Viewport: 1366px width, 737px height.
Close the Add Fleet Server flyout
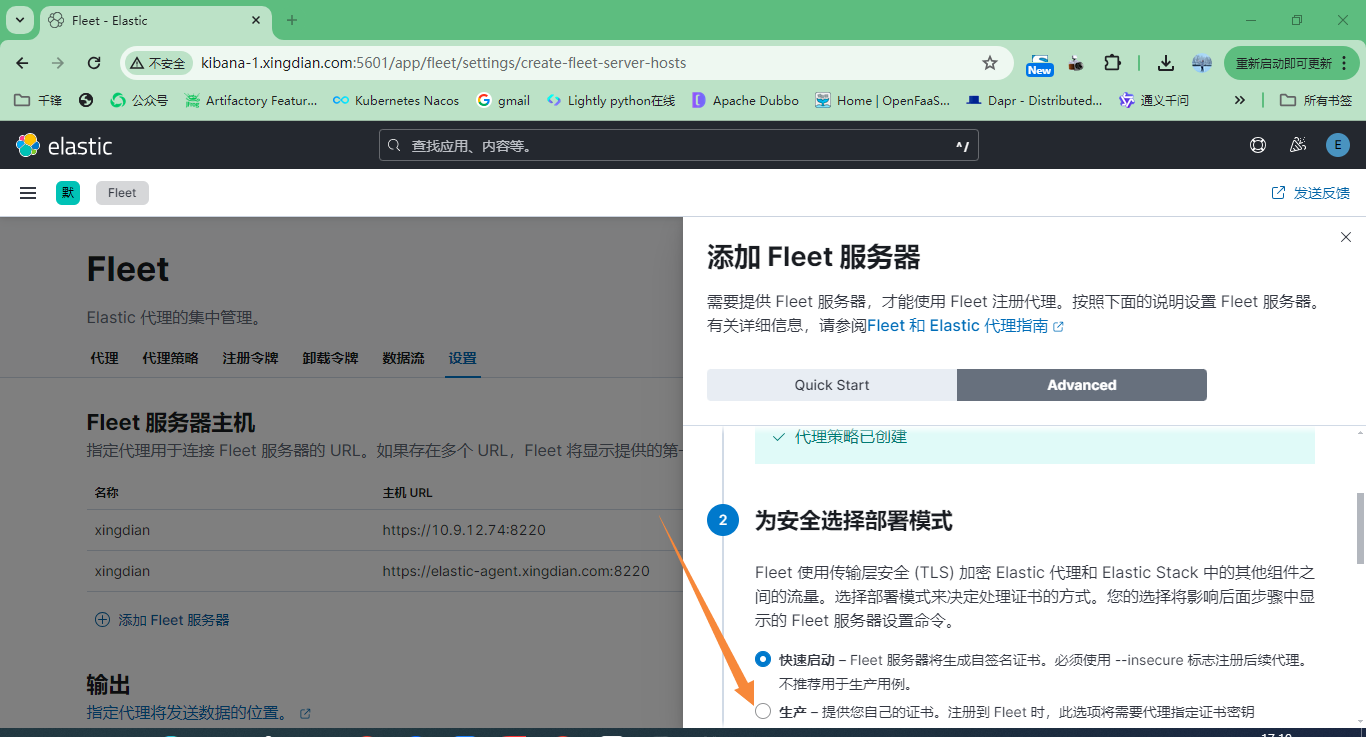(x=1346, y=237)
